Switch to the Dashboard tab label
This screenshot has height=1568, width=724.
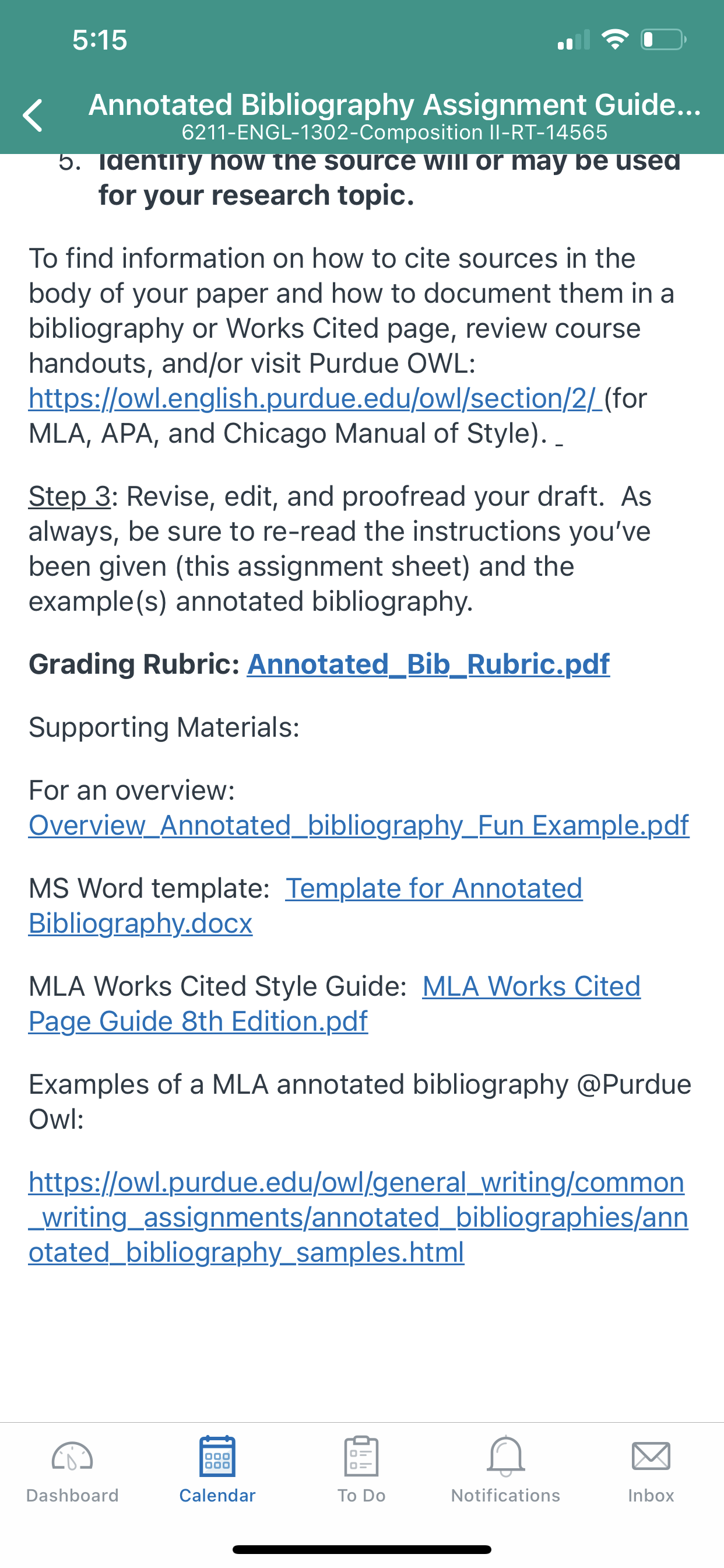72,1496
